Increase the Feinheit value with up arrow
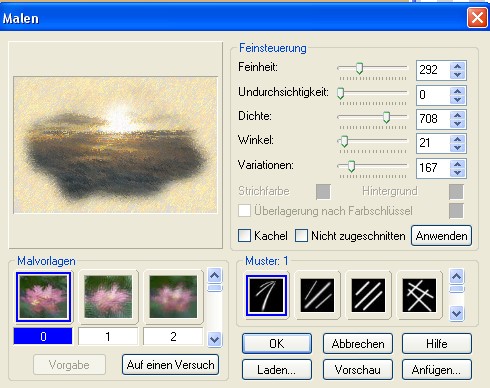490x388 pixels. click(x=457, y=66)
